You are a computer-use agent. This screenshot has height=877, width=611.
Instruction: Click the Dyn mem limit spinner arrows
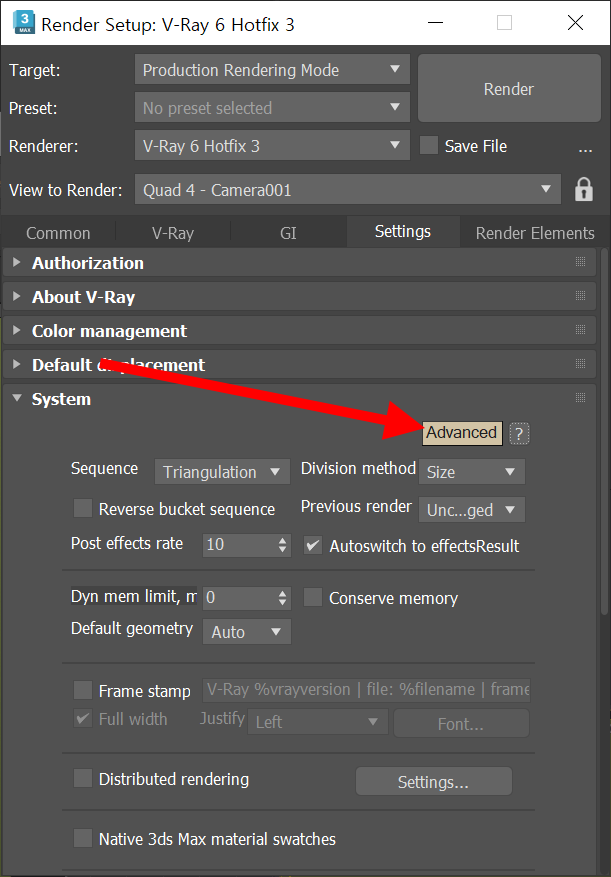pos(283,598)
